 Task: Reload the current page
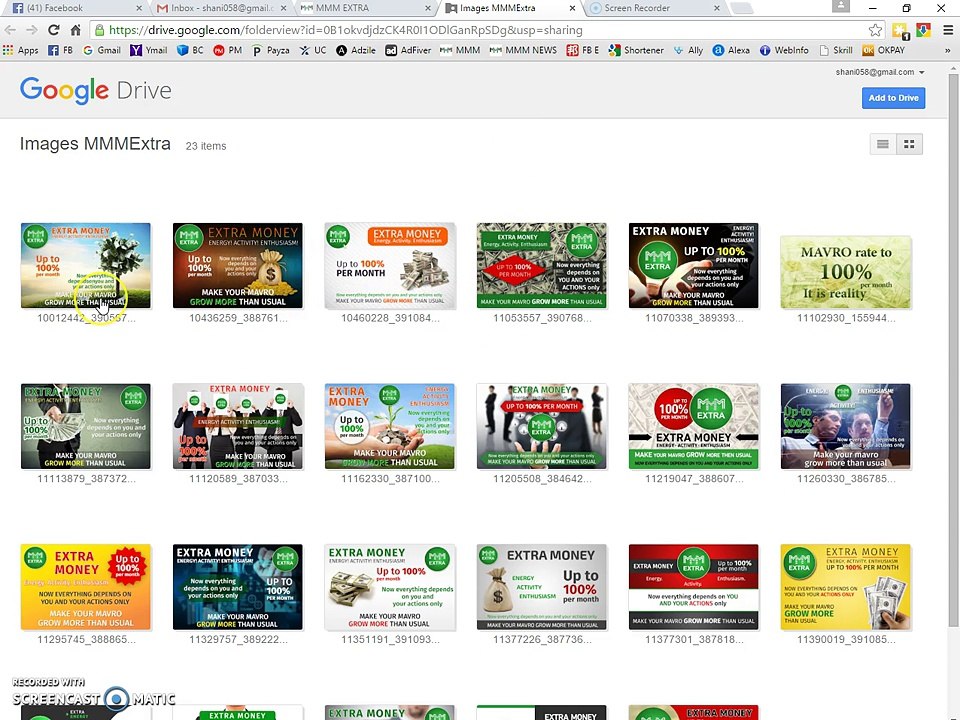(54, 30)
